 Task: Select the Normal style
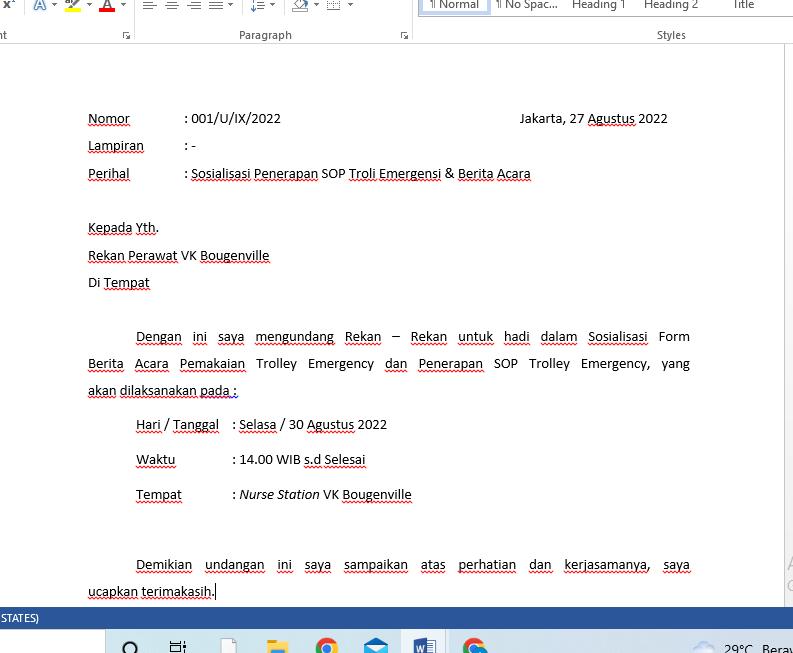click(454, 5)
